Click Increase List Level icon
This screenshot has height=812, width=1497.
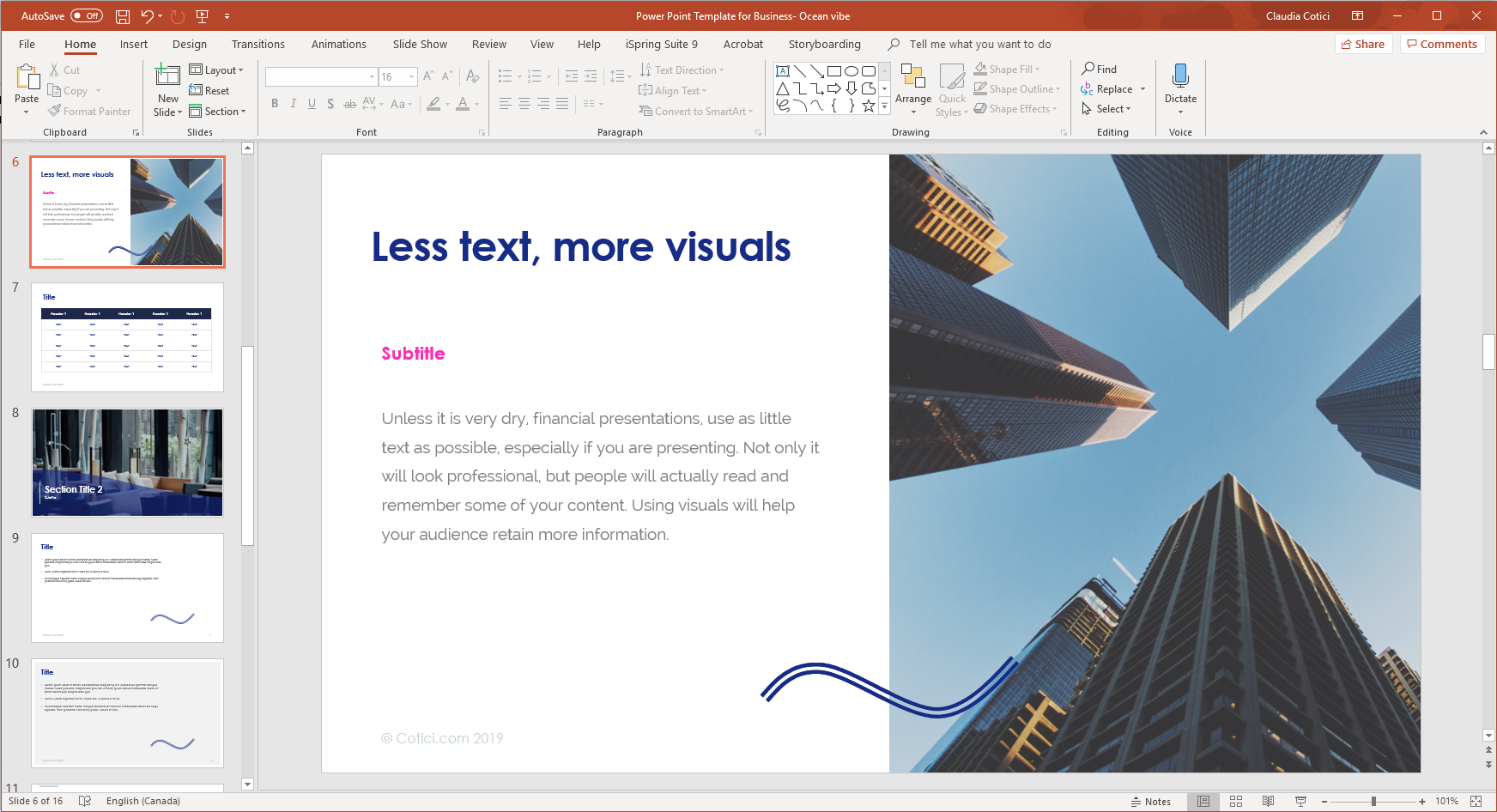(591, 76)
